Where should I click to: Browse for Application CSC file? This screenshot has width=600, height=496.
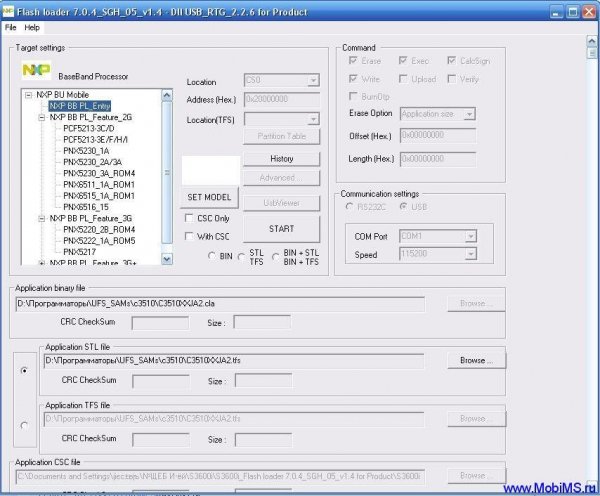pyautogui.click(x=476, y=476)
